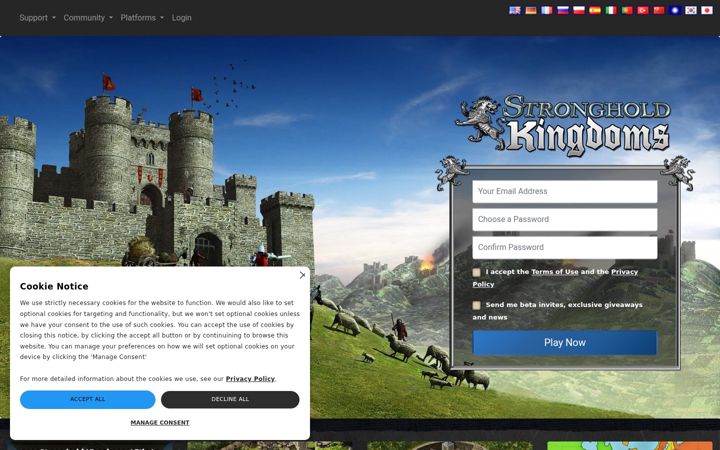Choose the Italian flag language
Image resolution: width=720 pixels, height=450 pixels.
click(x=611, y=10)
